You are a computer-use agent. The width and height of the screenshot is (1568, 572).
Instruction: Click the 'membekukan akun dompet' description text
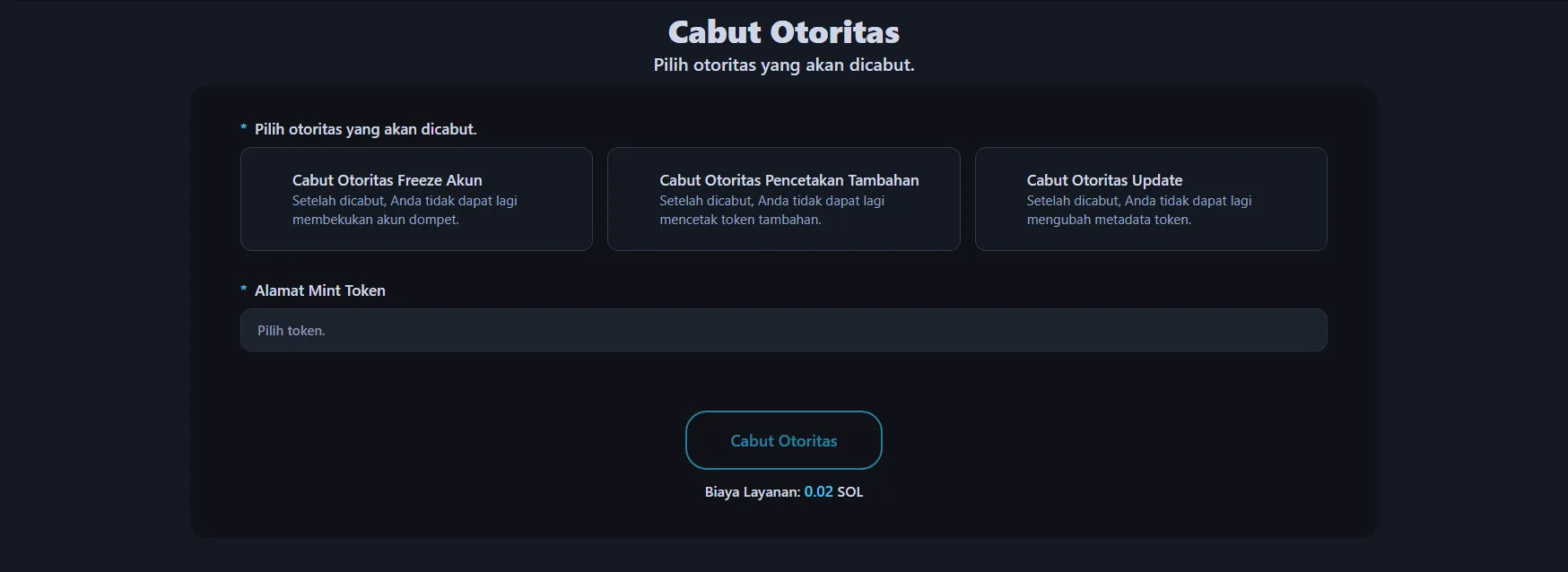click(376, 220)
